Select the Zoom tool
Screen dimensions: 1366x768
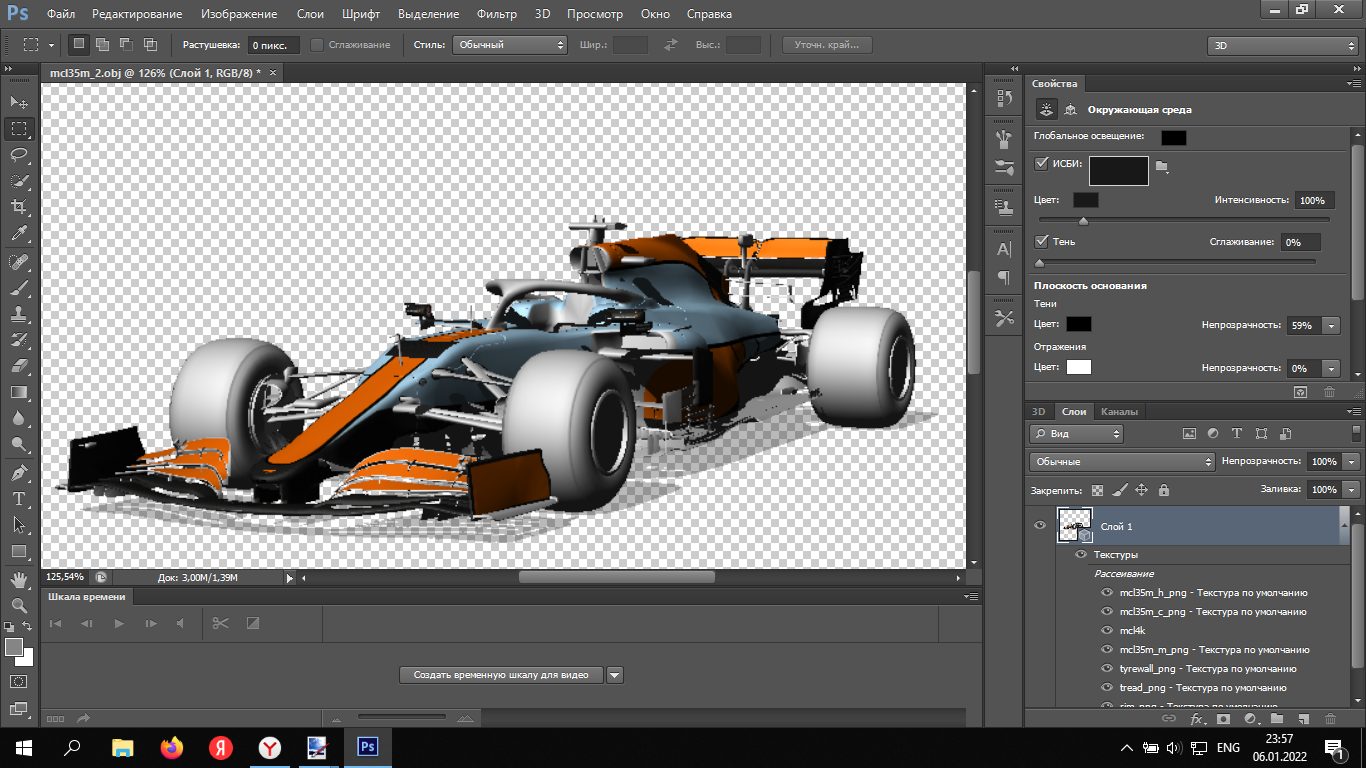point(19,605)
